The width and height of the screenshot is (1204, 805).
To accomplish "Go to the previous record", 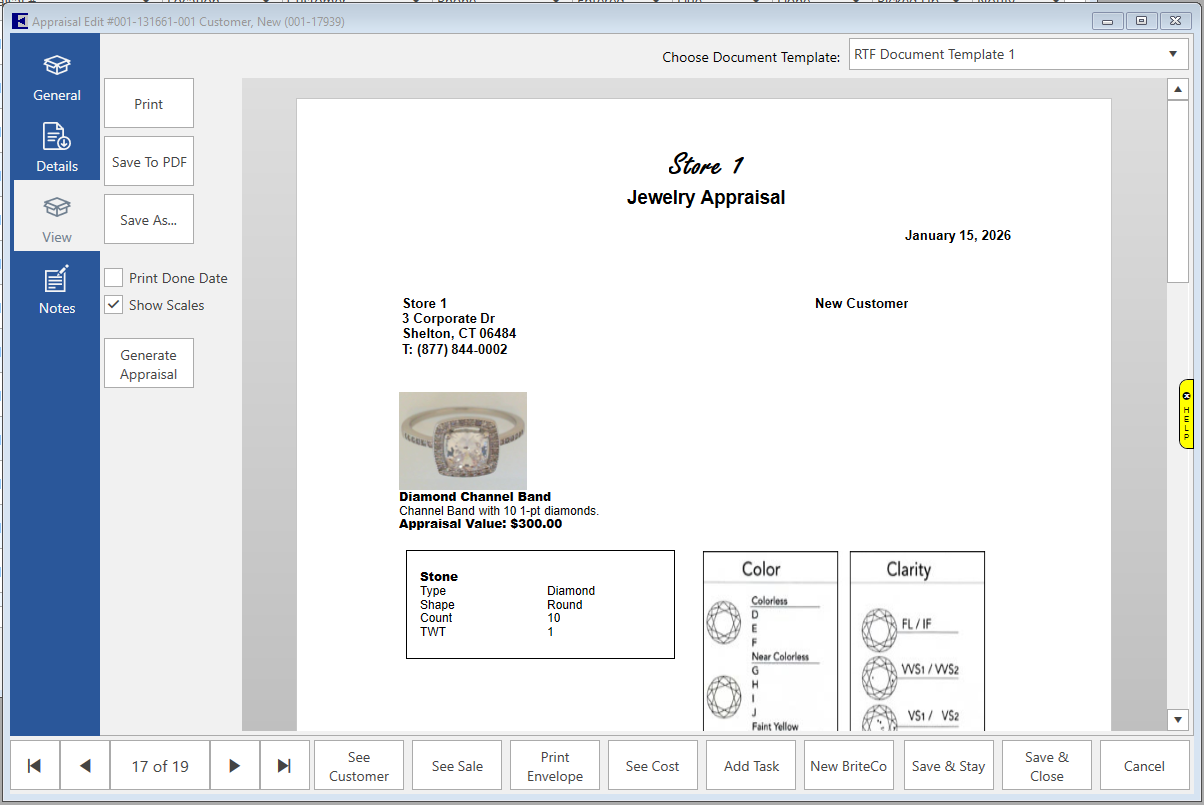I will pos(85,766).
